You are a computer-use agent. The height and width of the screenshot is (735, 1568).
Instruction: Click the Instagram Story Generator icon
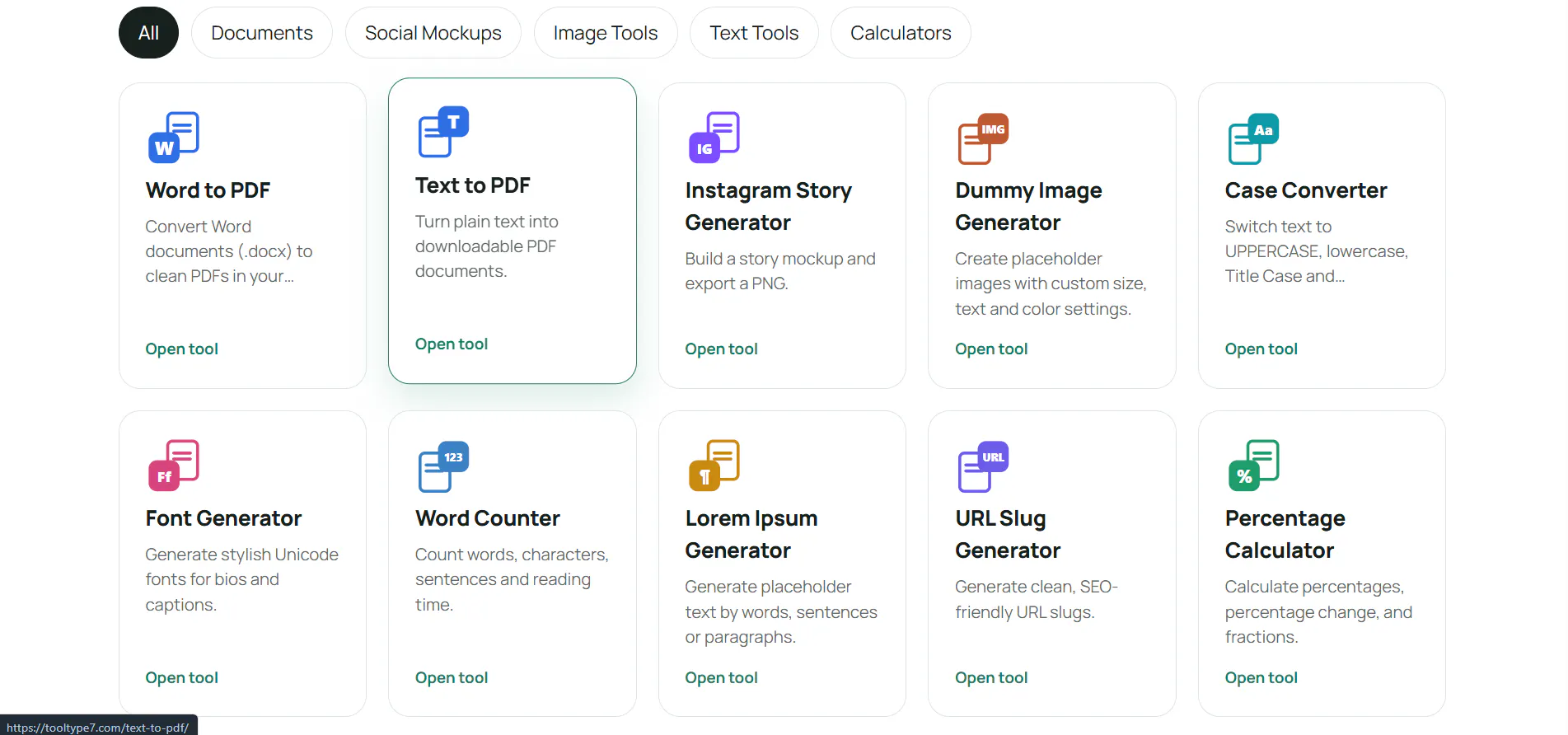(714, 137)
